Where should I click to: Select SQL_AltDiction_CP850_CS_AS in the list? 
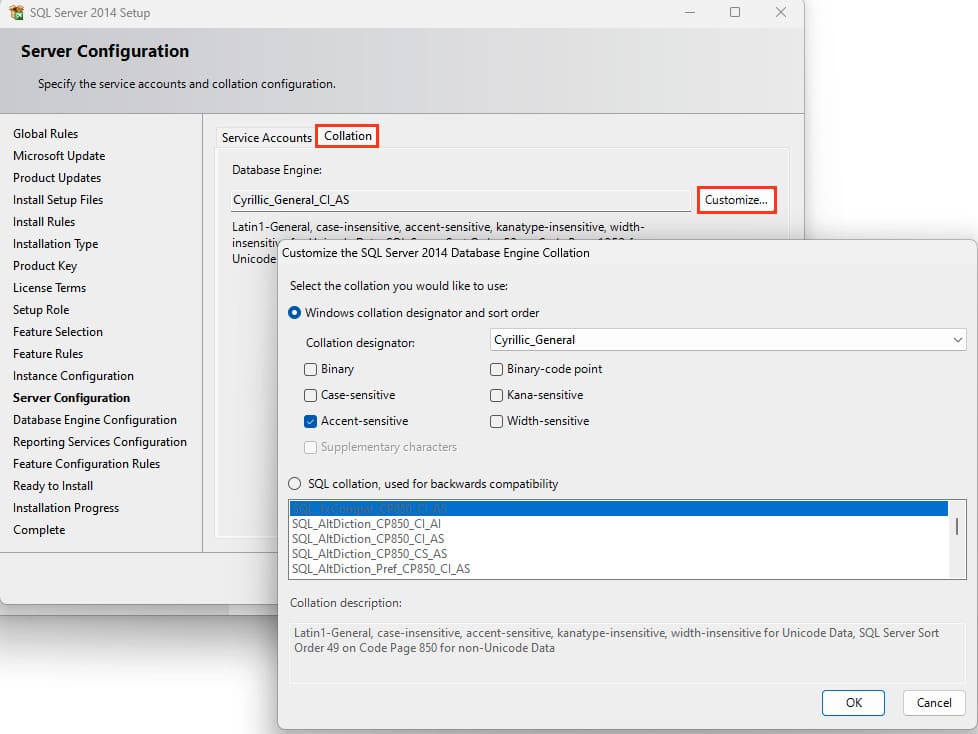pos(369,553)
